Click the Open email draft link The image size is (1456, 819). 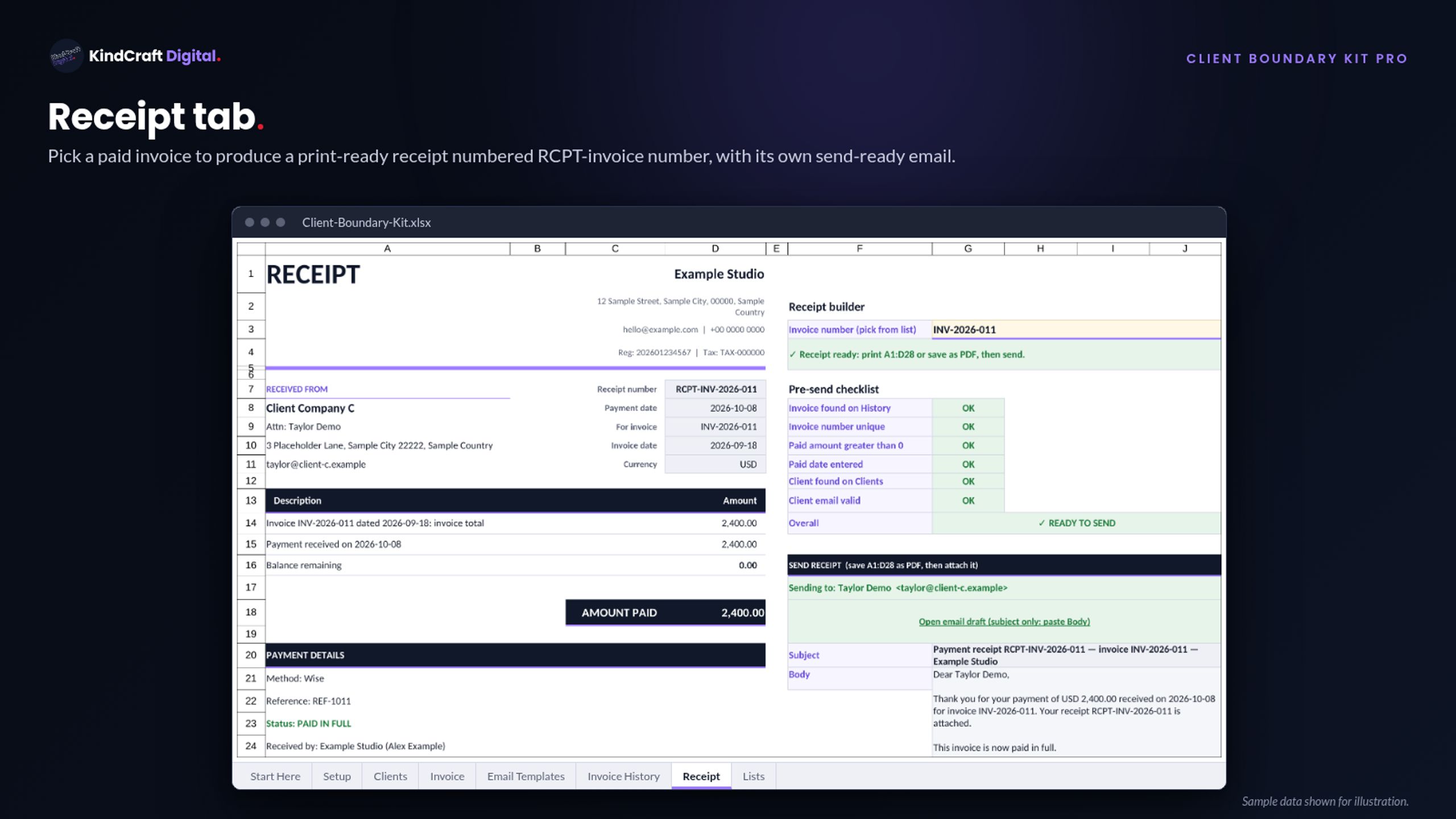click(x=1004, y=622)
